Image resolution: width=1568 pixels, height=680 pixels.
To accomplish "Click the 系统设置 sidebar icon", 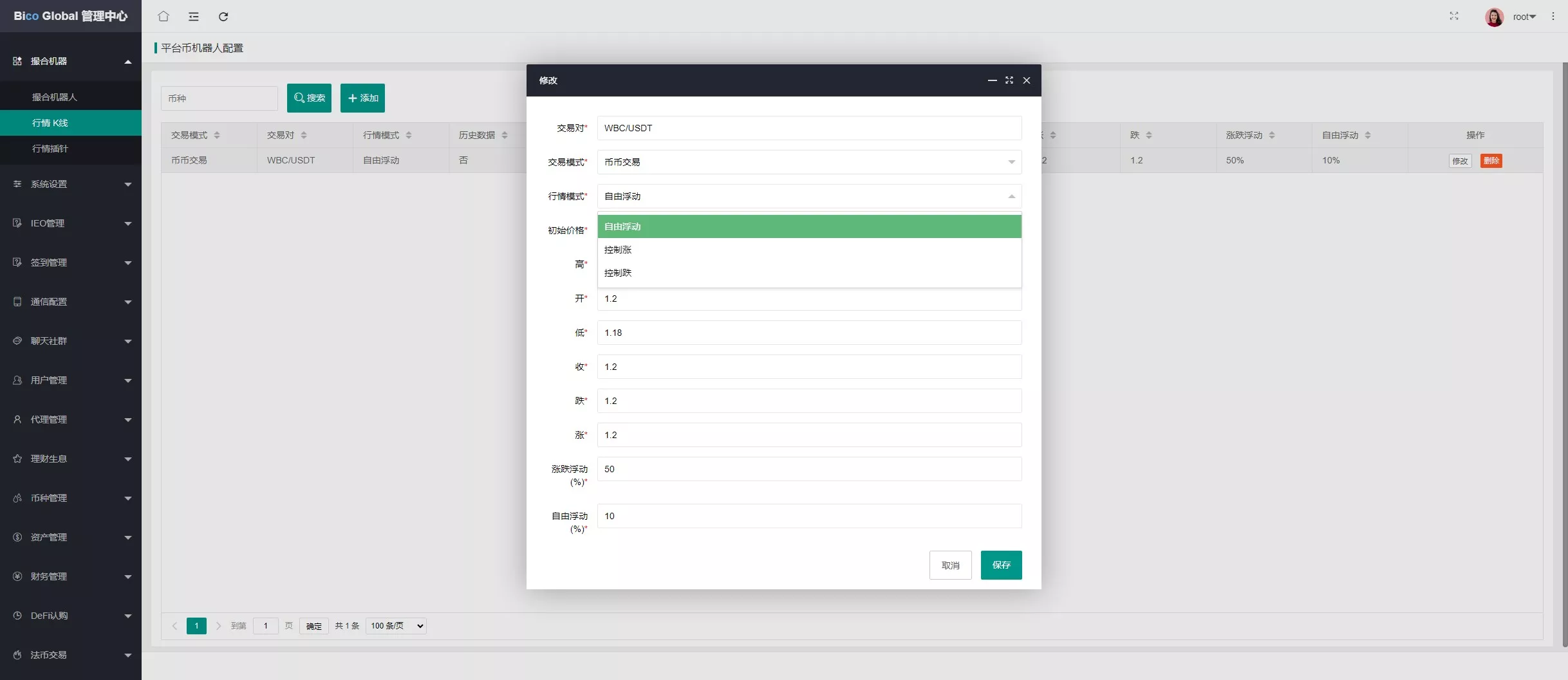I will [17, 184].
